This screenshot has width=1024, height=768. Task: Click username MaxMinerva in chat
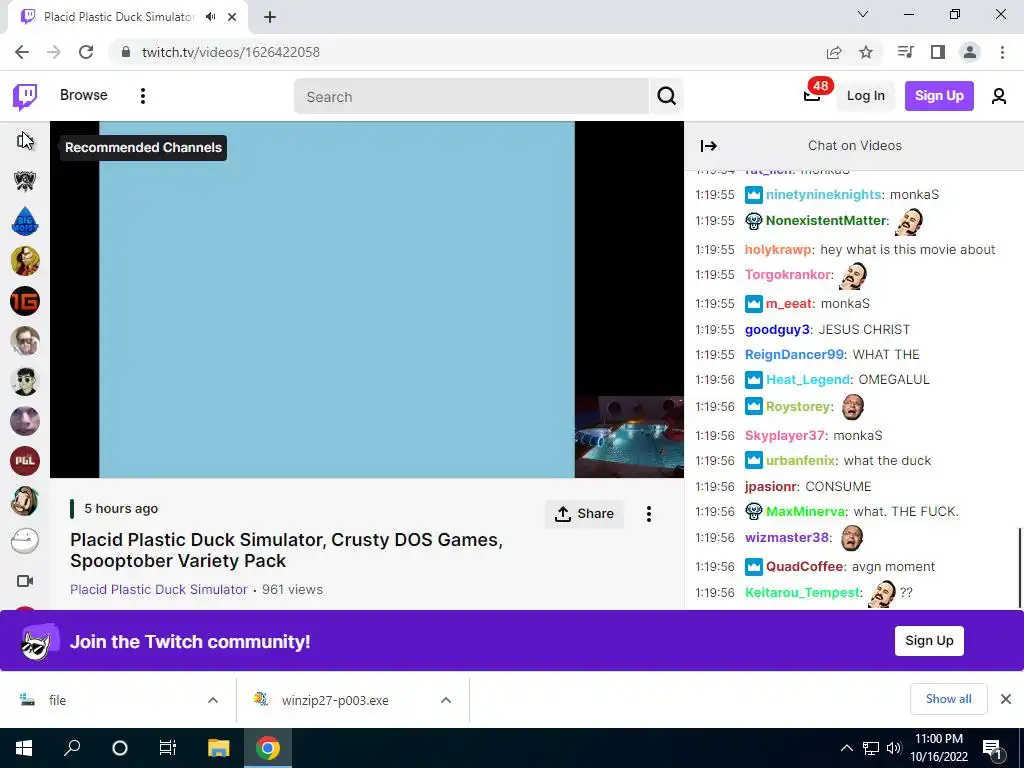[805, 511]
